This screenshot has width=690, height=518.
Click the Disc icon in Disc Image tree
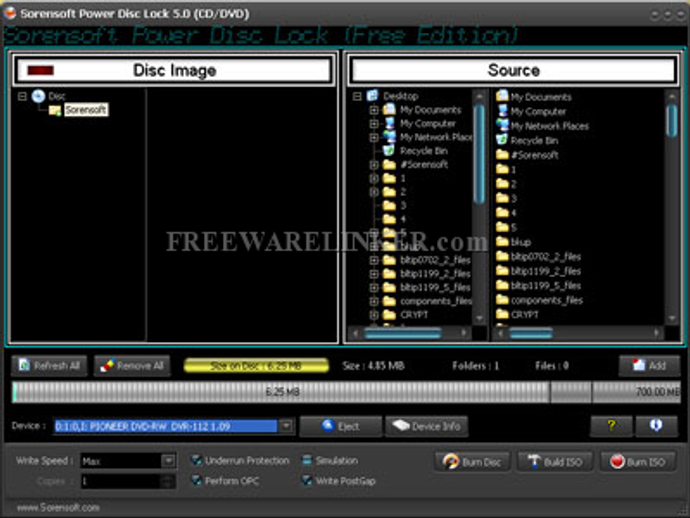(x=39, y=96)
